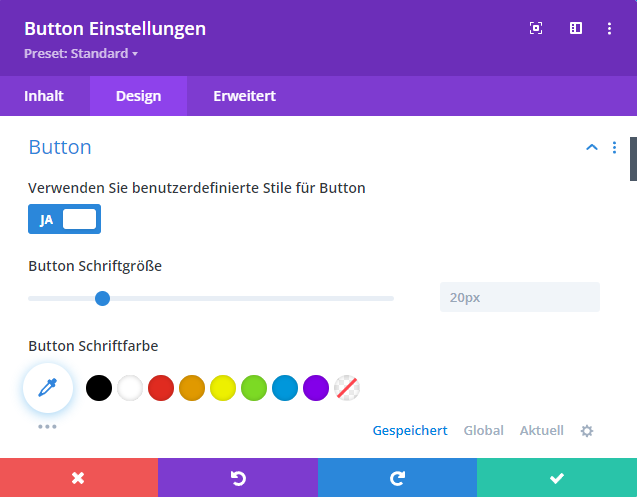Expand more color options dots
This screenshot has width=637, height=497.
point(47,427)
